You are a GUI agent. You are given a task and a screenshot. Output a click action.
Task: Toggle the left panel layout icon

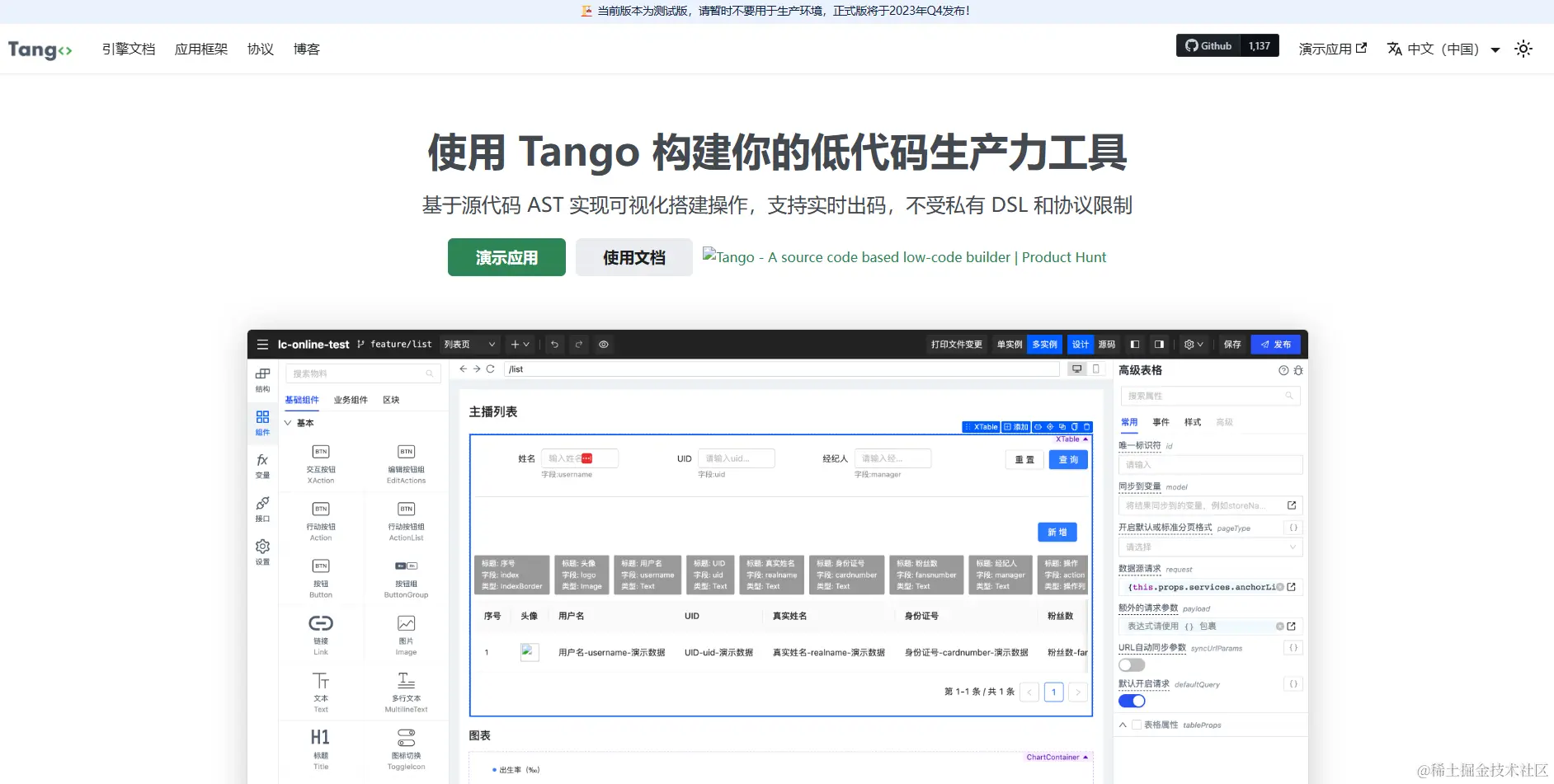pyautogui.click(x=1135, y=345)
